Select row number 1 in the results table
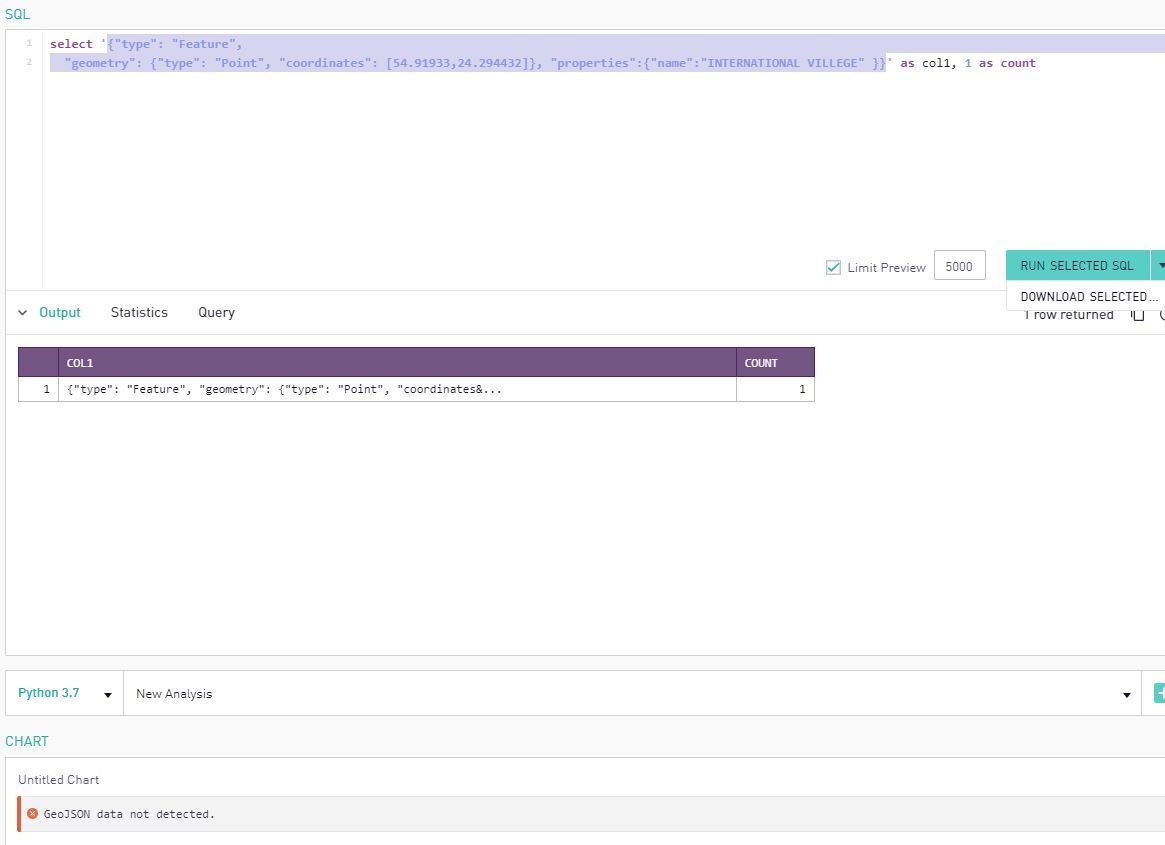This screenshot has height=845, width=1165. pyautogui.click(x=39, y=389)
